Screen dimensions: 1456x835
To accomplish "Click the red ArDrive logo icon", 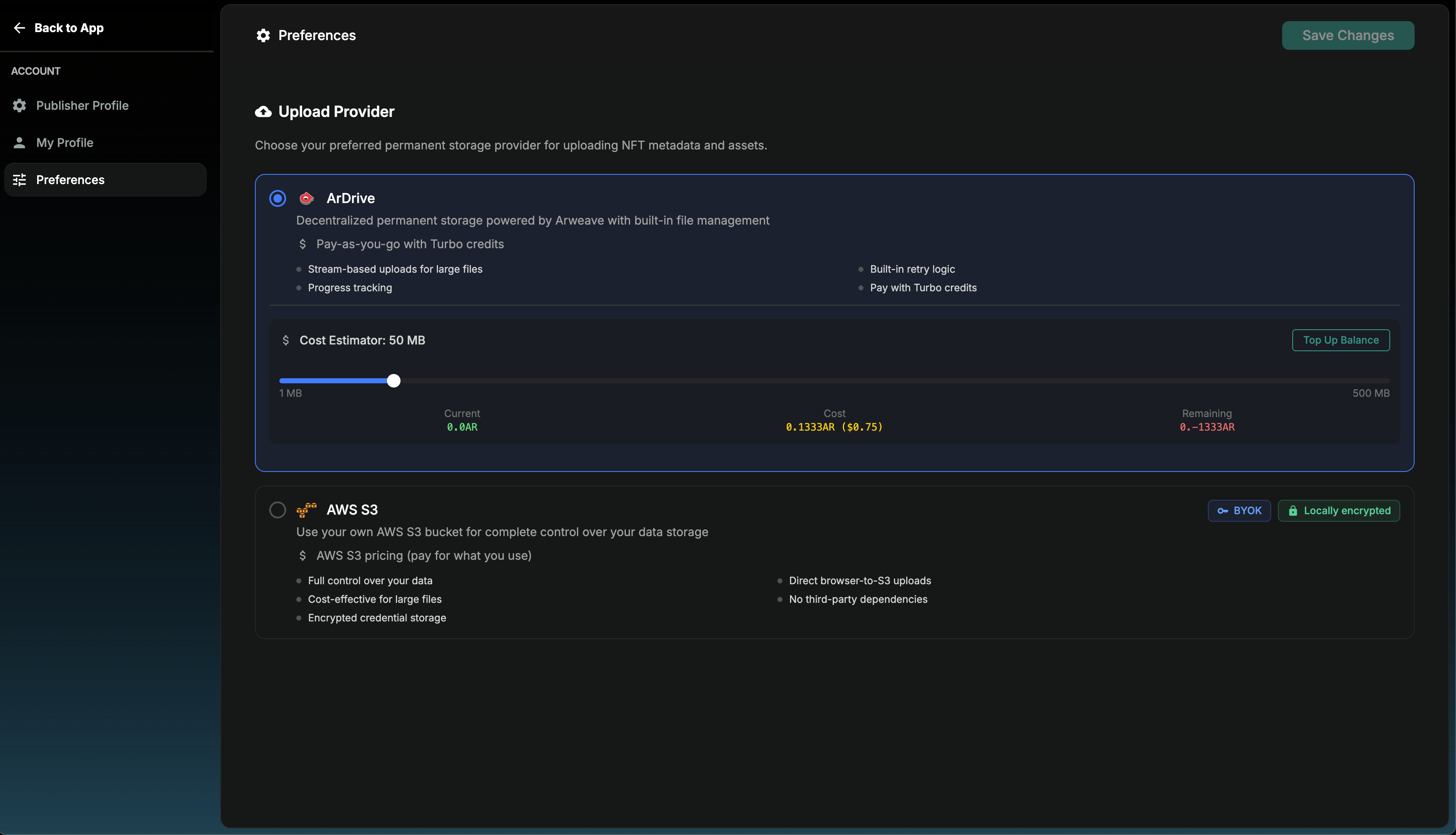I will [x=307, y=198].
